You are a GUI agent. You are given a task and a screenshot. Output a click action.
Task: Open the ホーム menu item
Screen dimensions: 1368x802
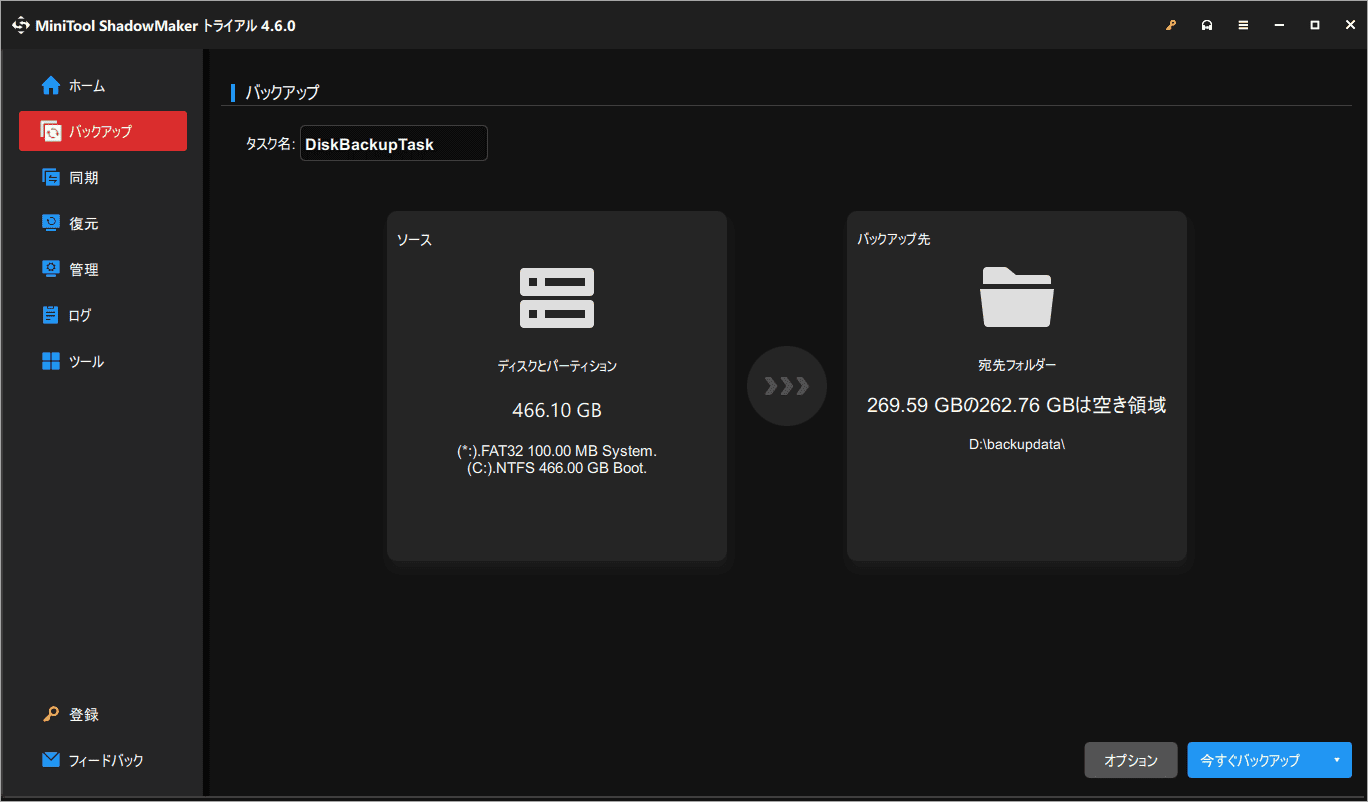coord(103,86)
